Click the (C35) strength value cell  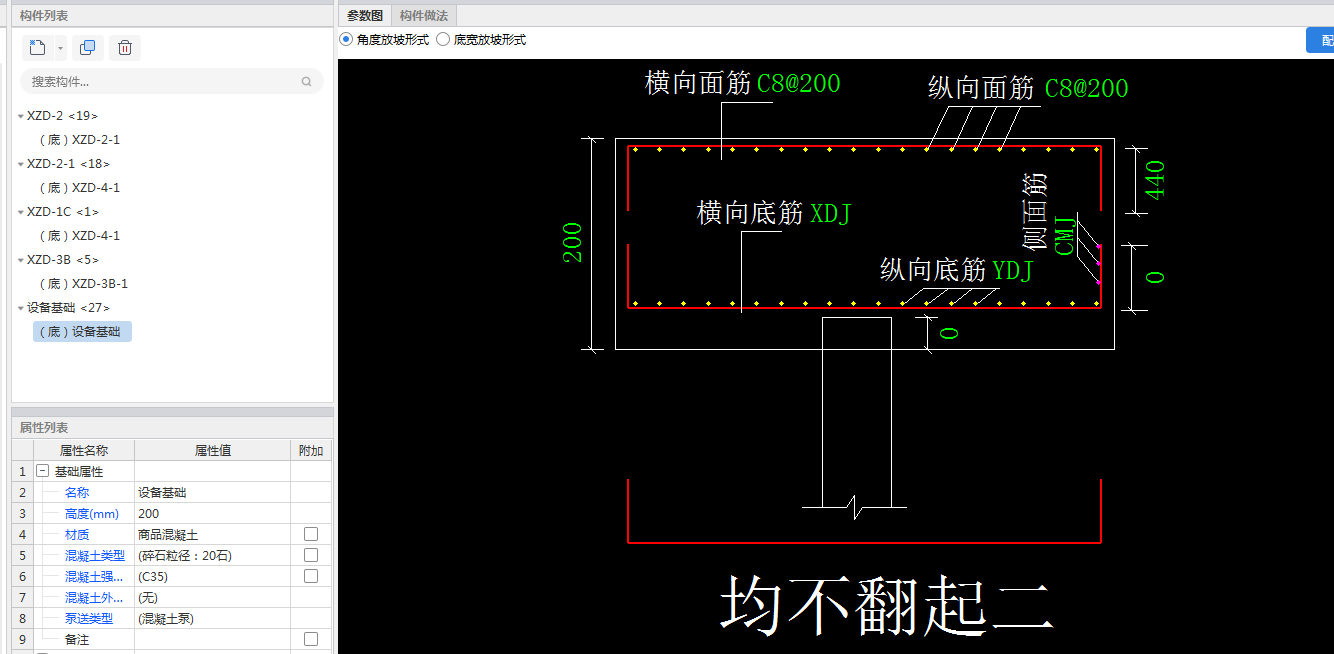click(x=212, y=576)
